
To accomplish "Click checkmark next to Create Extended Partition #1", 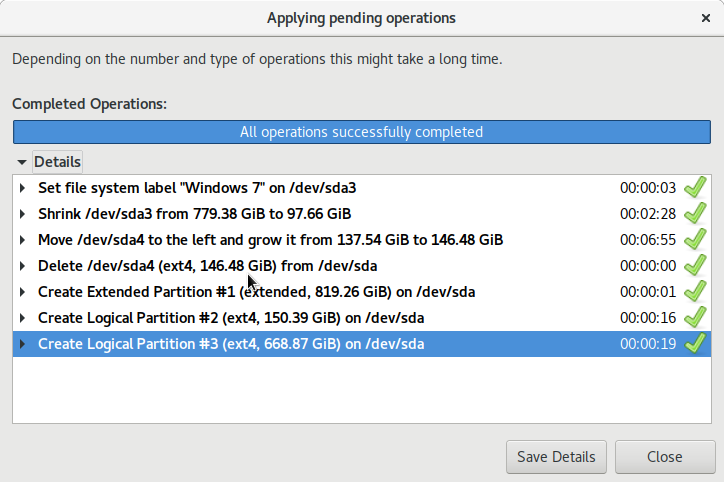I will 695,291.
